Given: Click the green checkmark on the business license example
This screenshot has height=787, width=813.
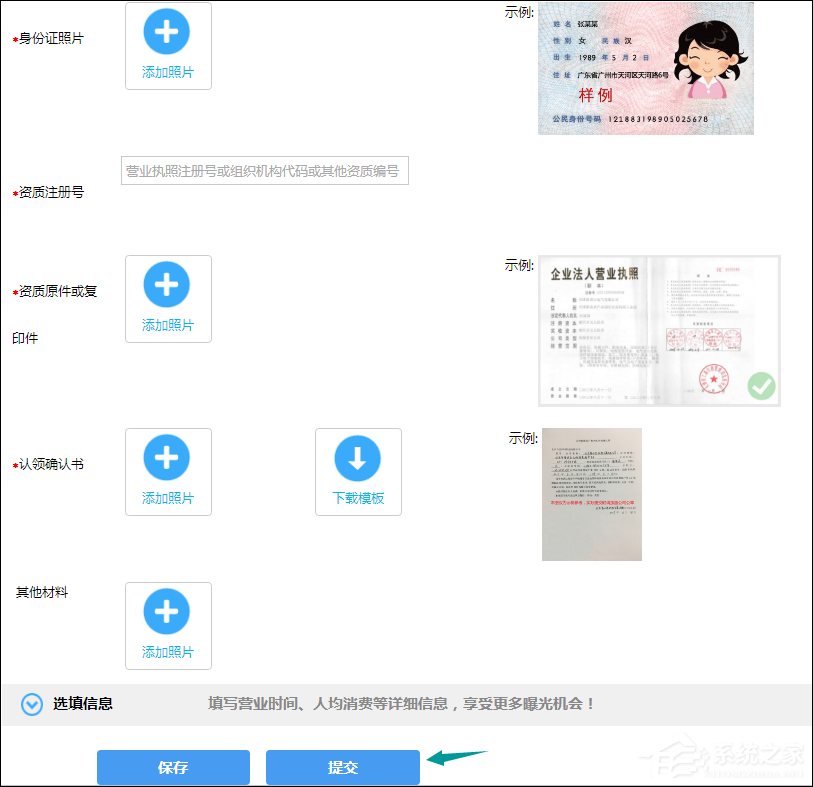Looking at the screenshot, I should coord(760,385).
